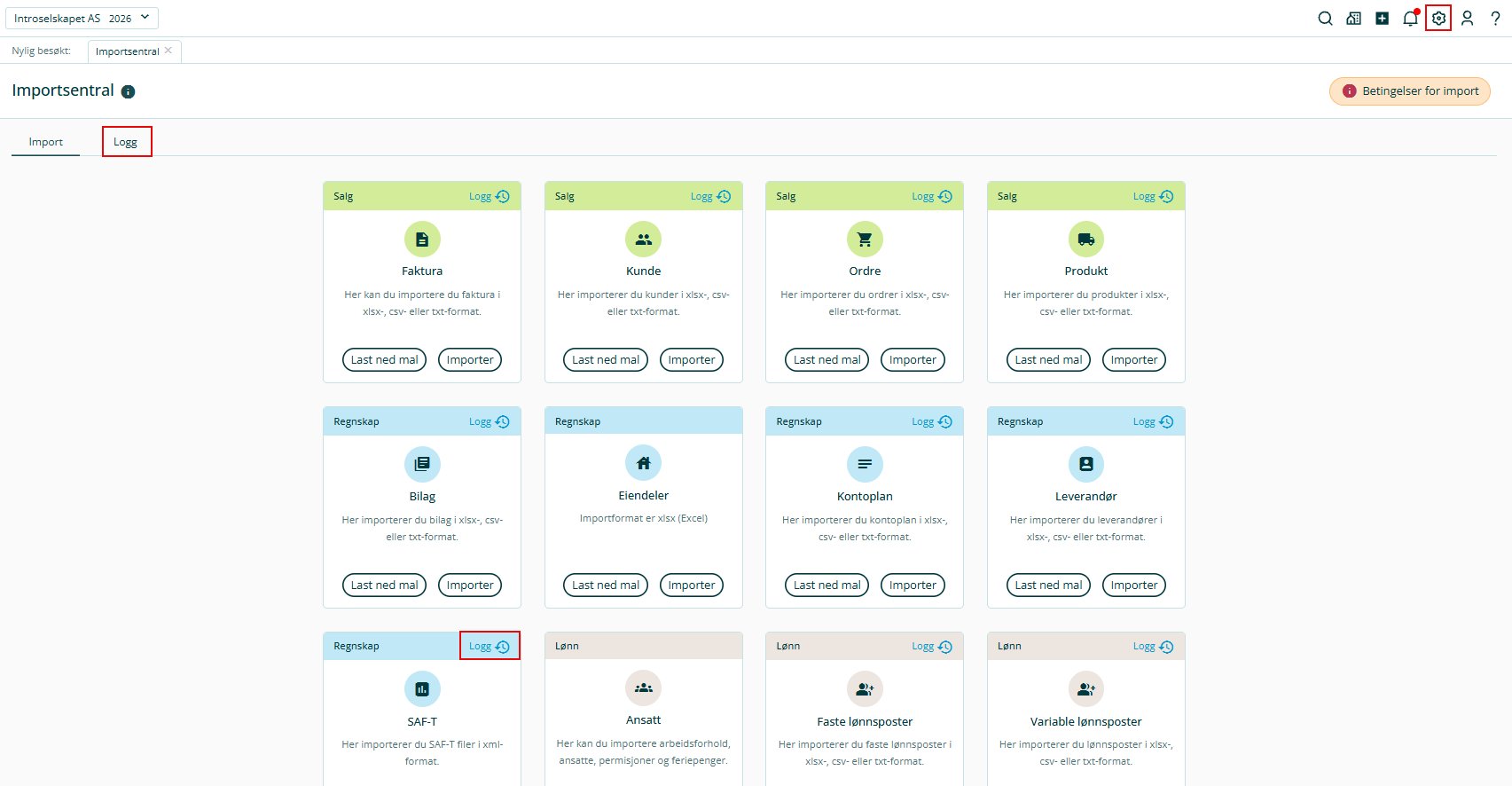
Task: Close the Importsentral recent tab
Action: pos(168,51)
